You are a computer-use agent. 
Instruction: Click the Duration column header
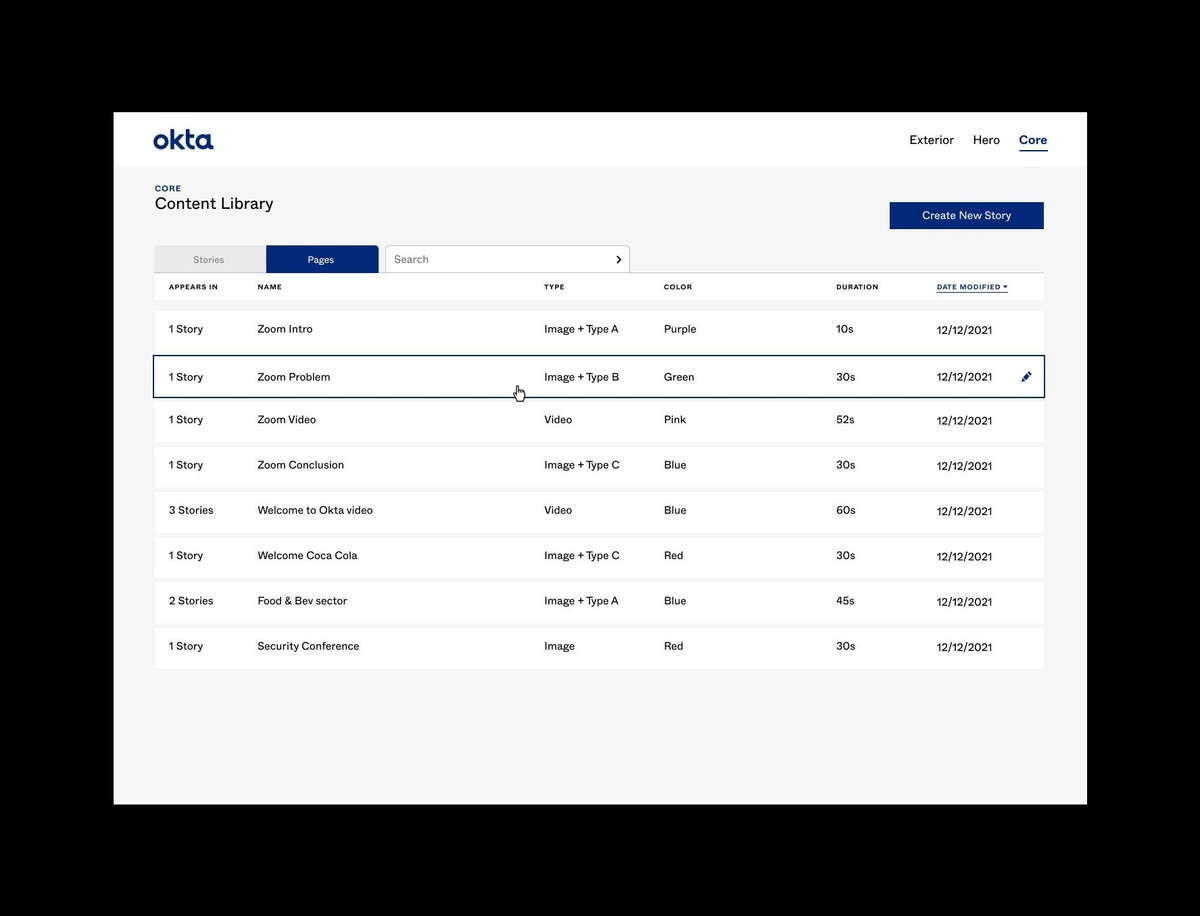(x=857, y=287)
